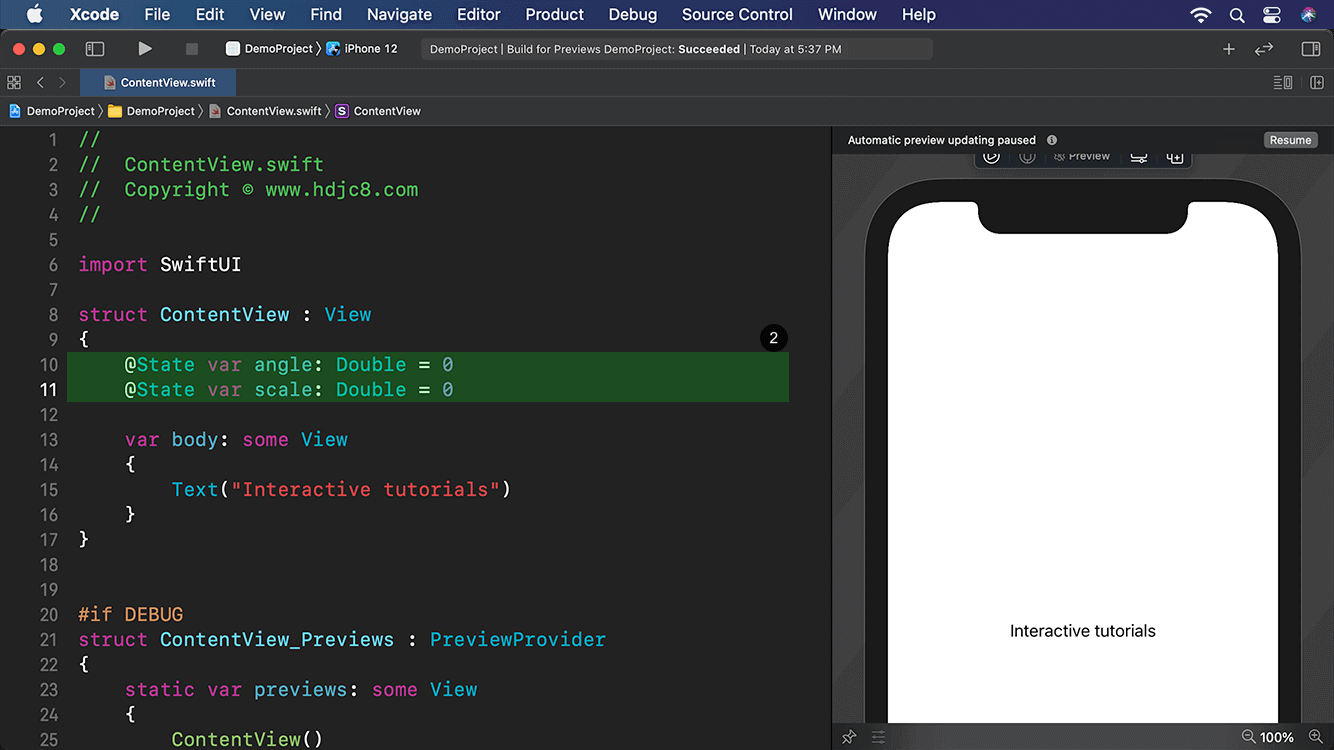1334x750 pixels.
Task: Click the build status activity field
Action: pos(677,49)
